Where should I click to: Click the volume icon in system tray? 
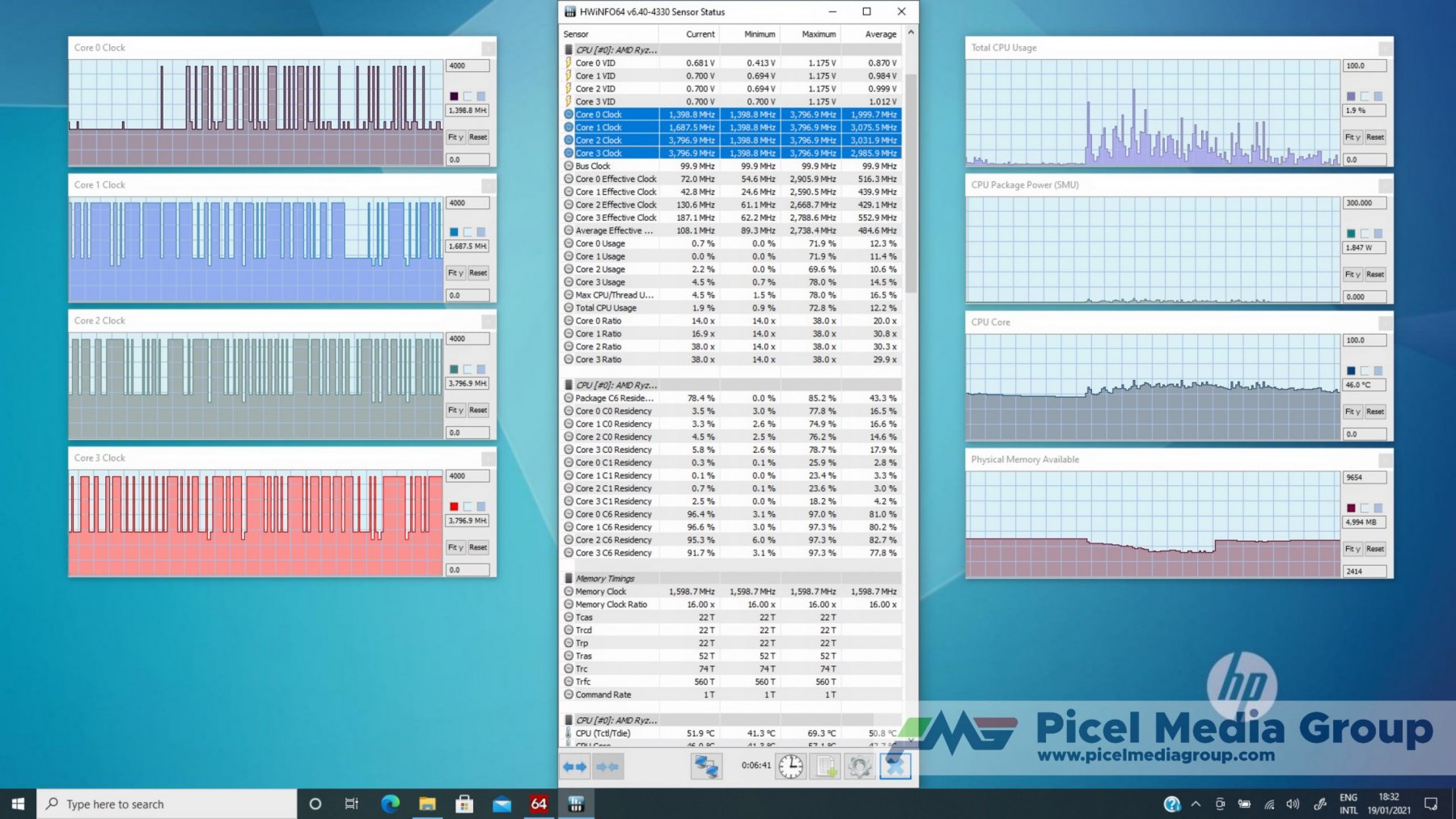pyautogui.click(x=1293, y=804)
